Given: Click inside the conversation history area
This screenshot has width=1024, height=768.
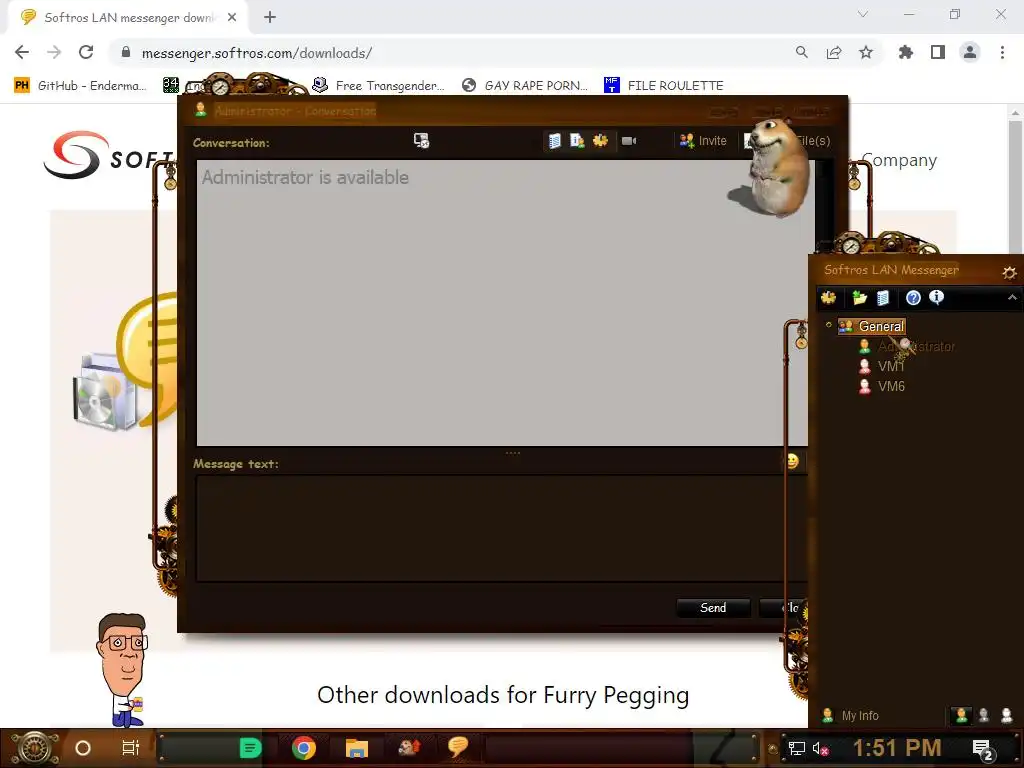Looking at the screenshot, I should pos(502,303).
